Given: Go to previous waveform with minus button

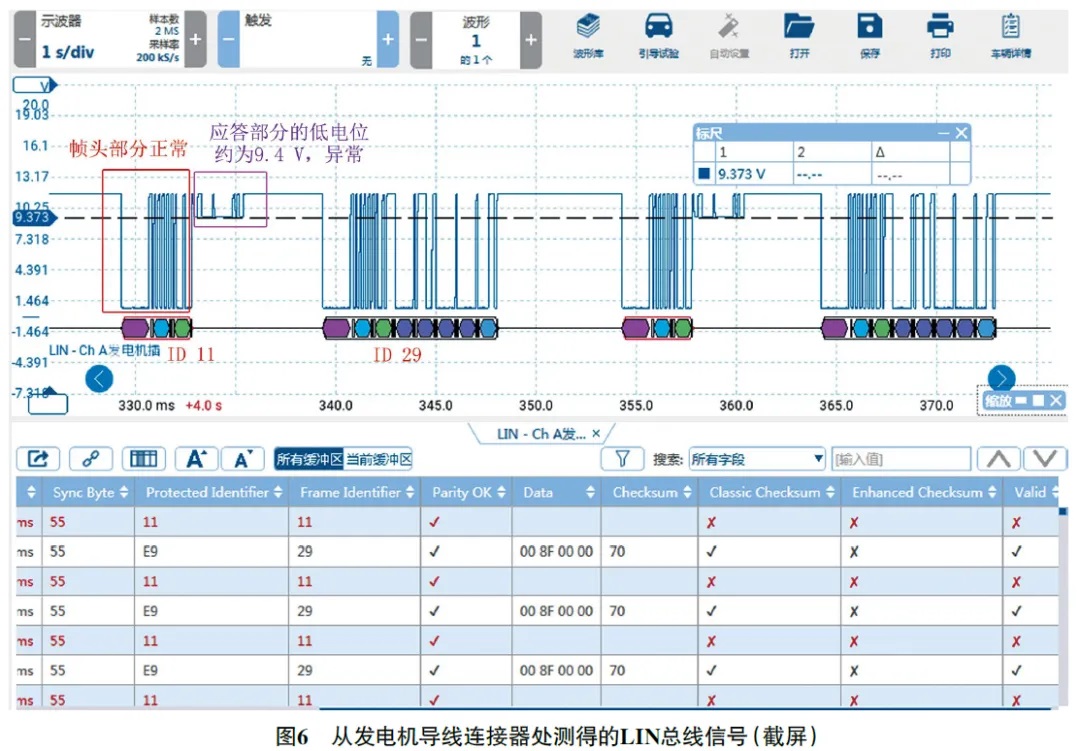Looking at the screenshot, I should click(x=421, y=39).
